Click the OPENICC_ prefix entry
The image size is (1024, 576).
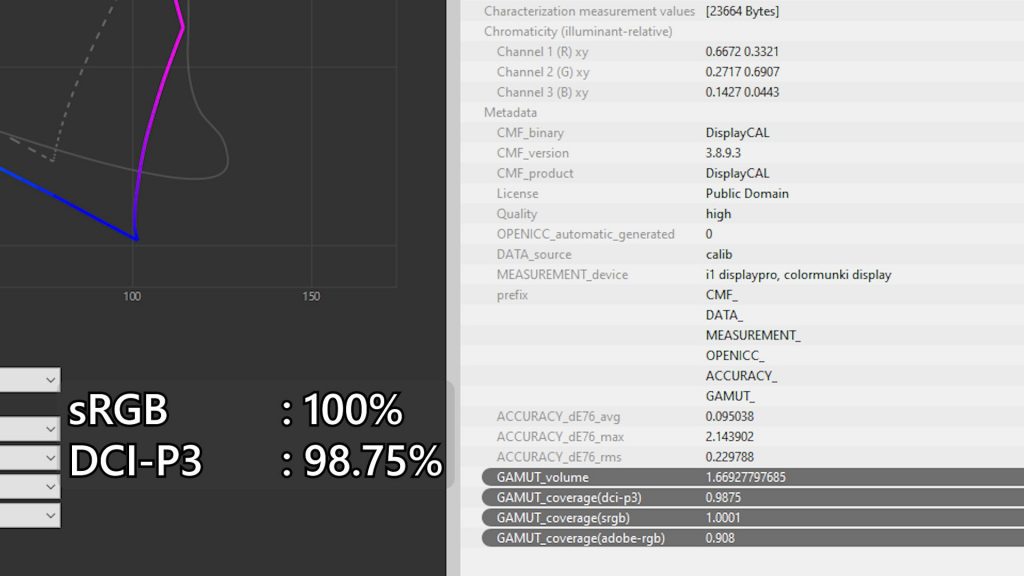tap(735, 355)
